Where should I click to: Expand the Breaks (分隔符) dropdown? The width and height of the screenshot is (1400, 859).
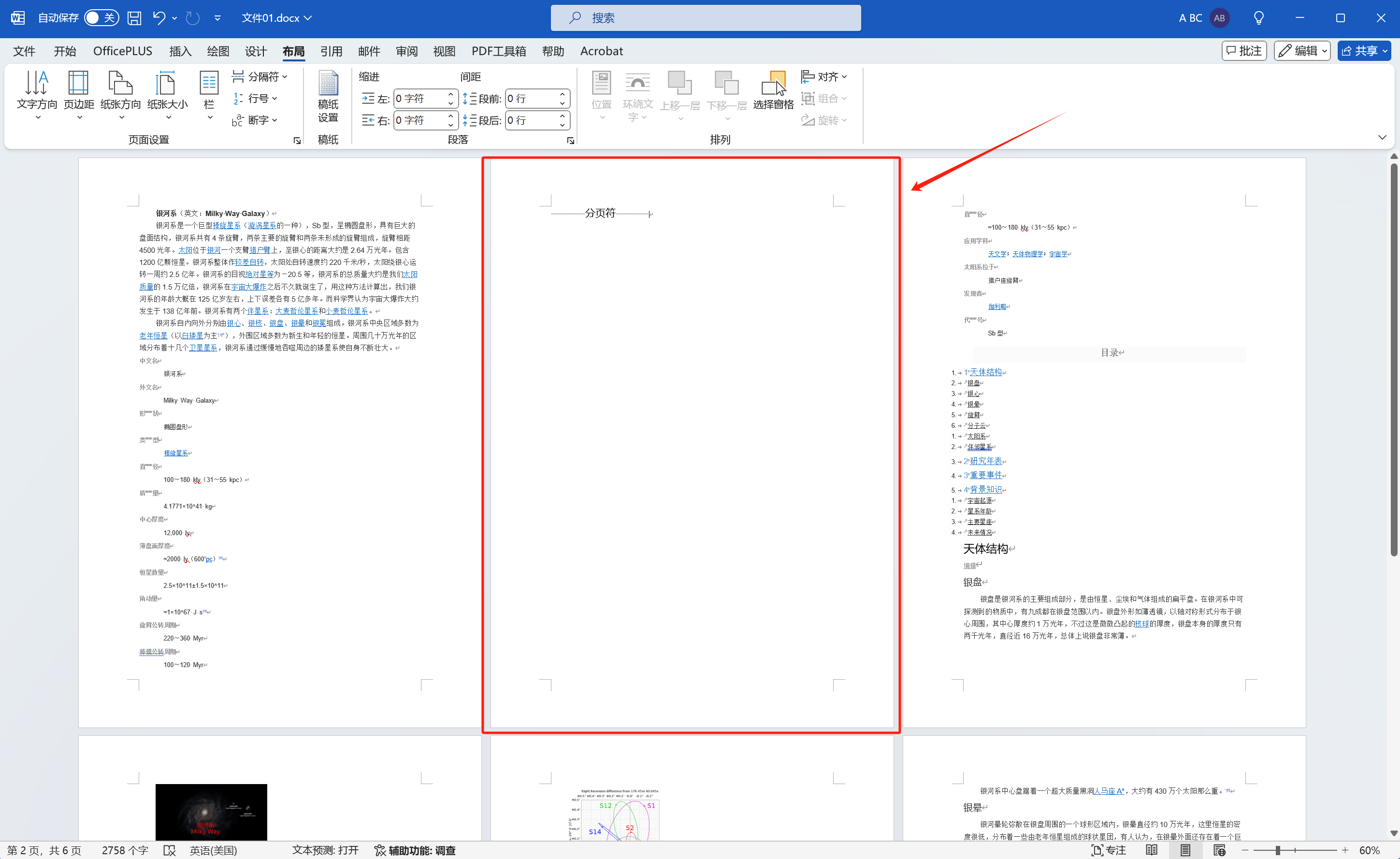click(x=260, y=76)
